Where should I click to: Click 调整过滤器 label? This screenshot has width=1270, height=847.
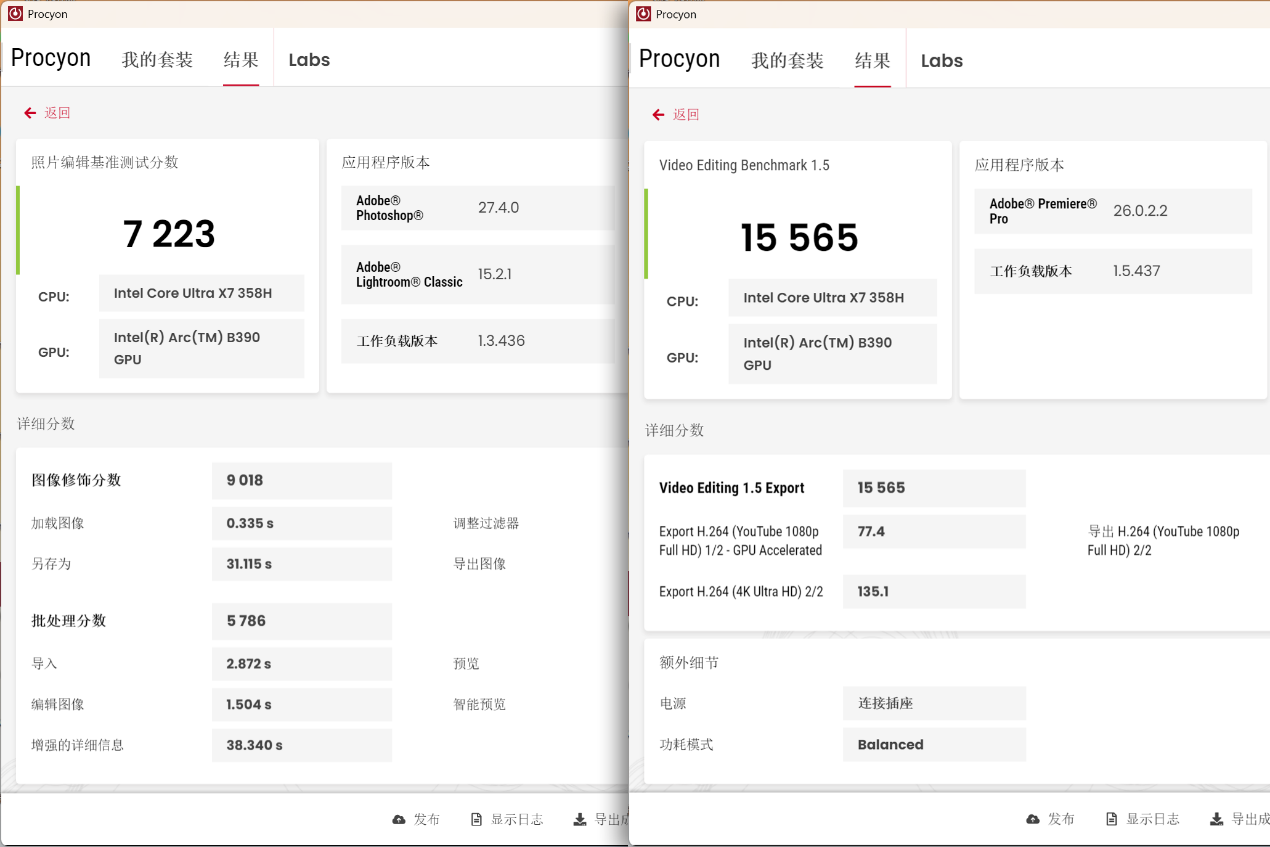point(486,523)
